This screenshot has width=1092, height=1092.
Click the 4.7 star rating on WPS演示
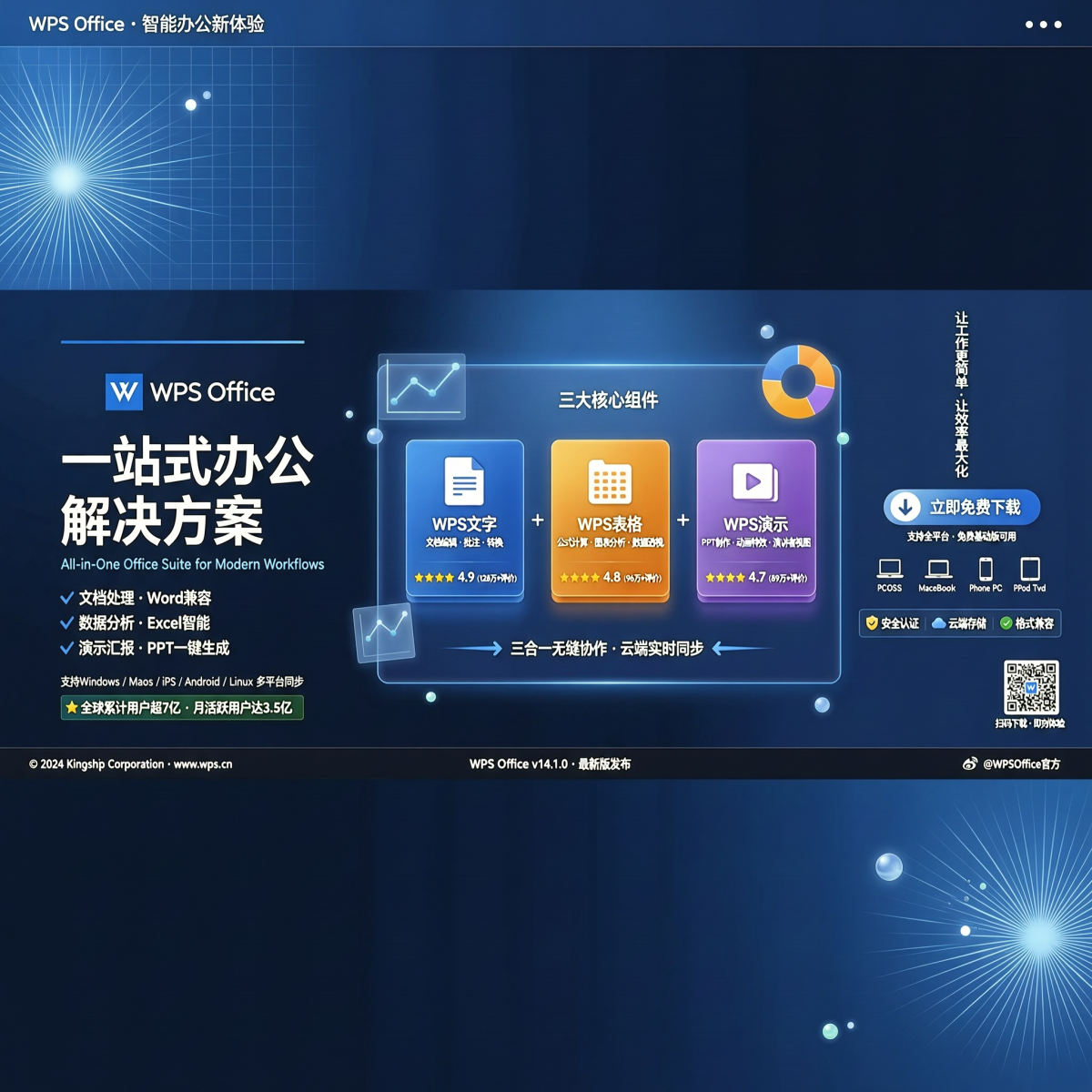pos(756,577)
